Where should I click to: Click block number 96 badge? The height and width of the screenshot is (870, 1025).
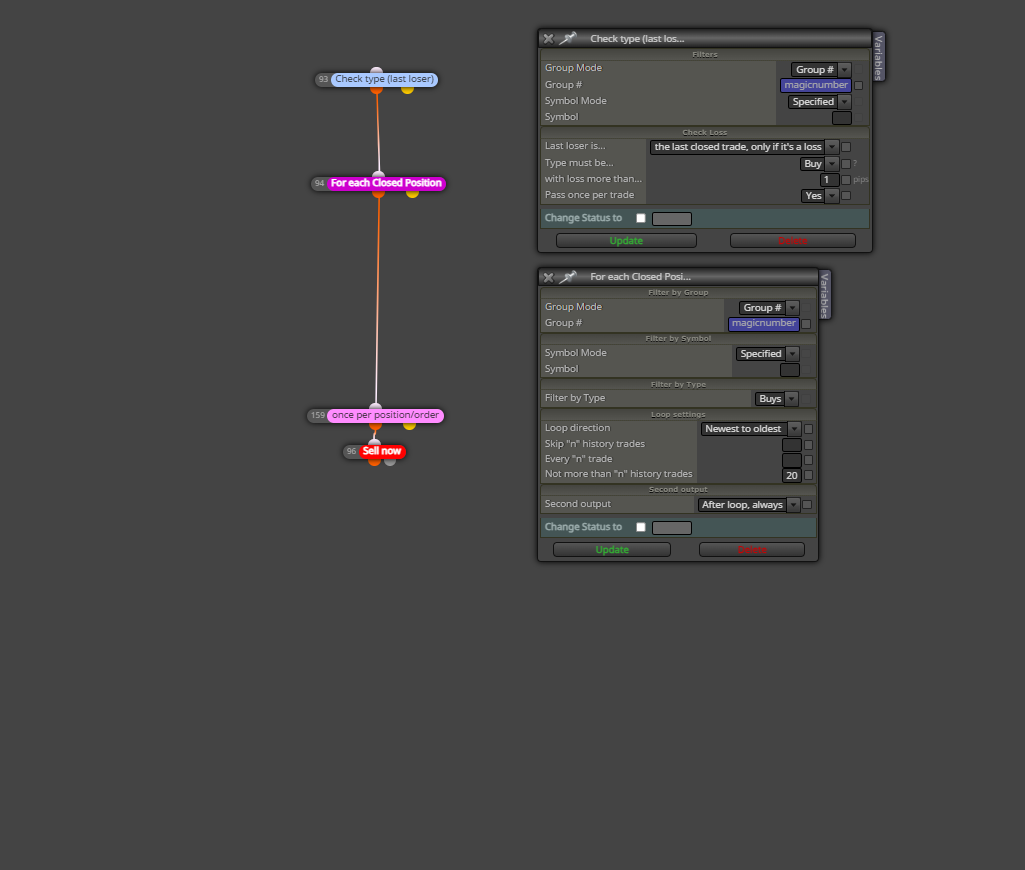click(x=351, y=451)
